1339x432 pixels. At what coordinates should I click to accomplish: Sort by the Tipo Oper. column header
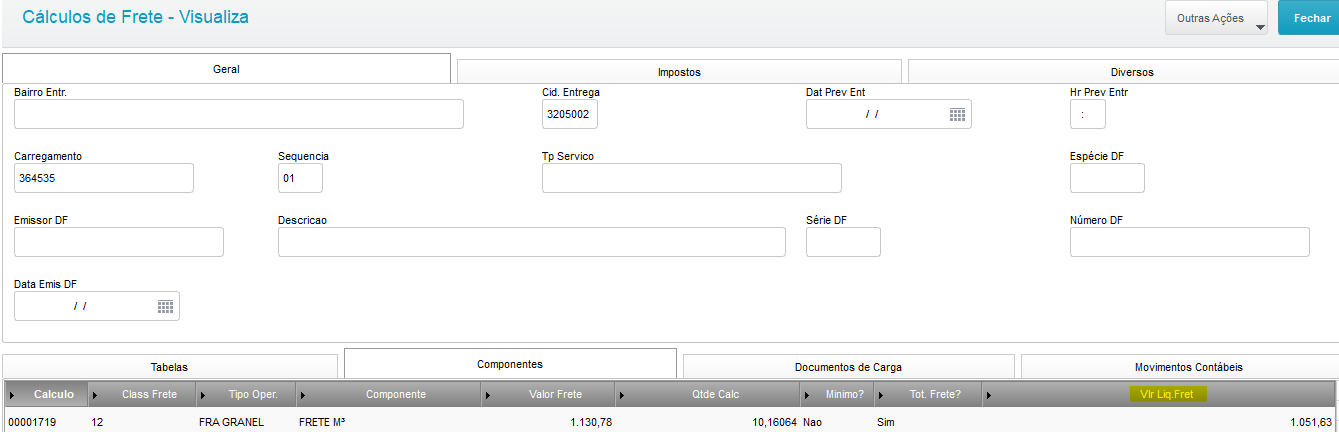pos(246,394)
